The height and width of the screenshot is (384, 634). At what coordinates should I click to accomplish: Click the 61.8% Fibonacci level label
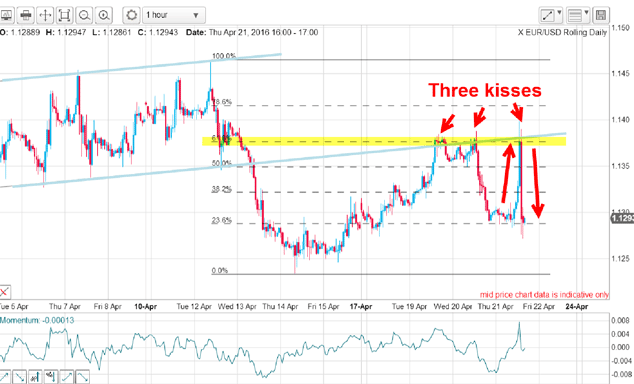pyautogui.click(x=221, y=139)
